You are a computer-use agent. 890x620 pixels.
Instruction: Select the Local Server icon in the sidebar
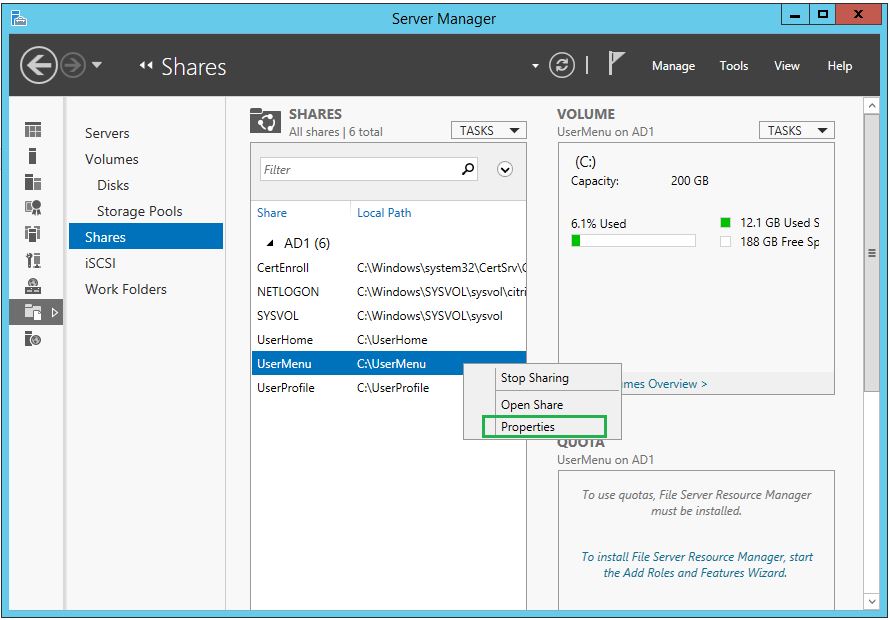click(x=33, y=156)
